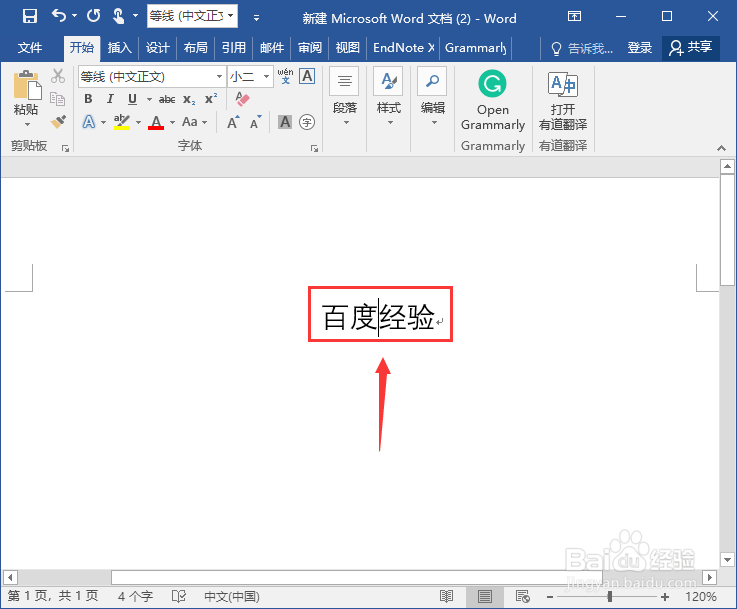Cut selection with scissors icon
Viewport: 737px width, 609px height.
[58, 76]
